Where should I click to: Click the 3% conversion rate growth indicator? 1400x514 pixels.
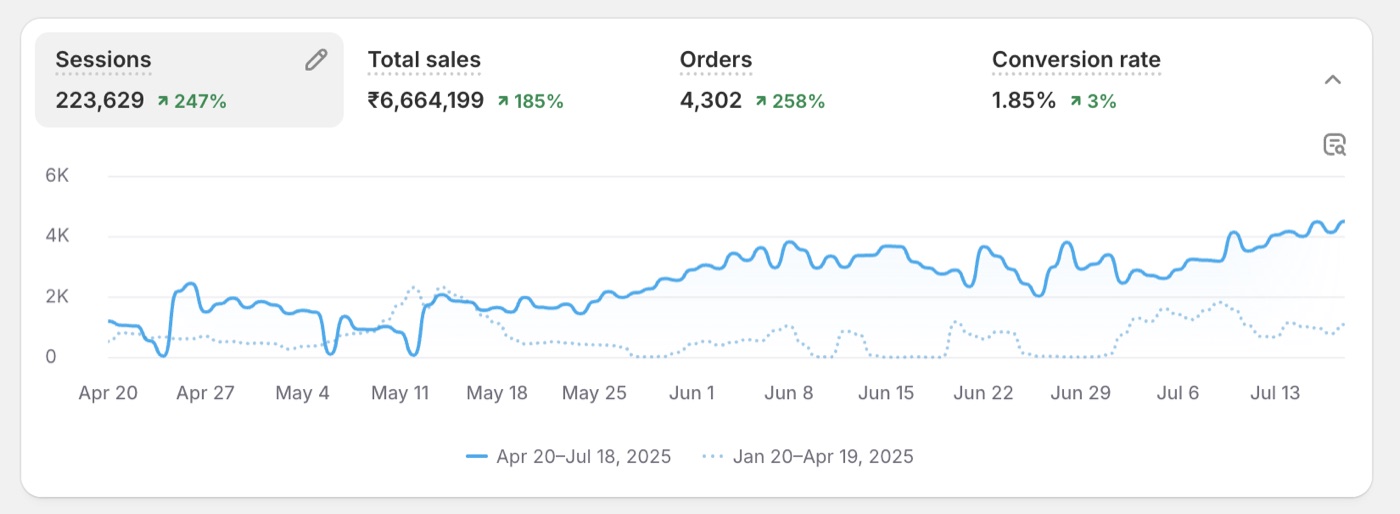tap(1093, 101)
